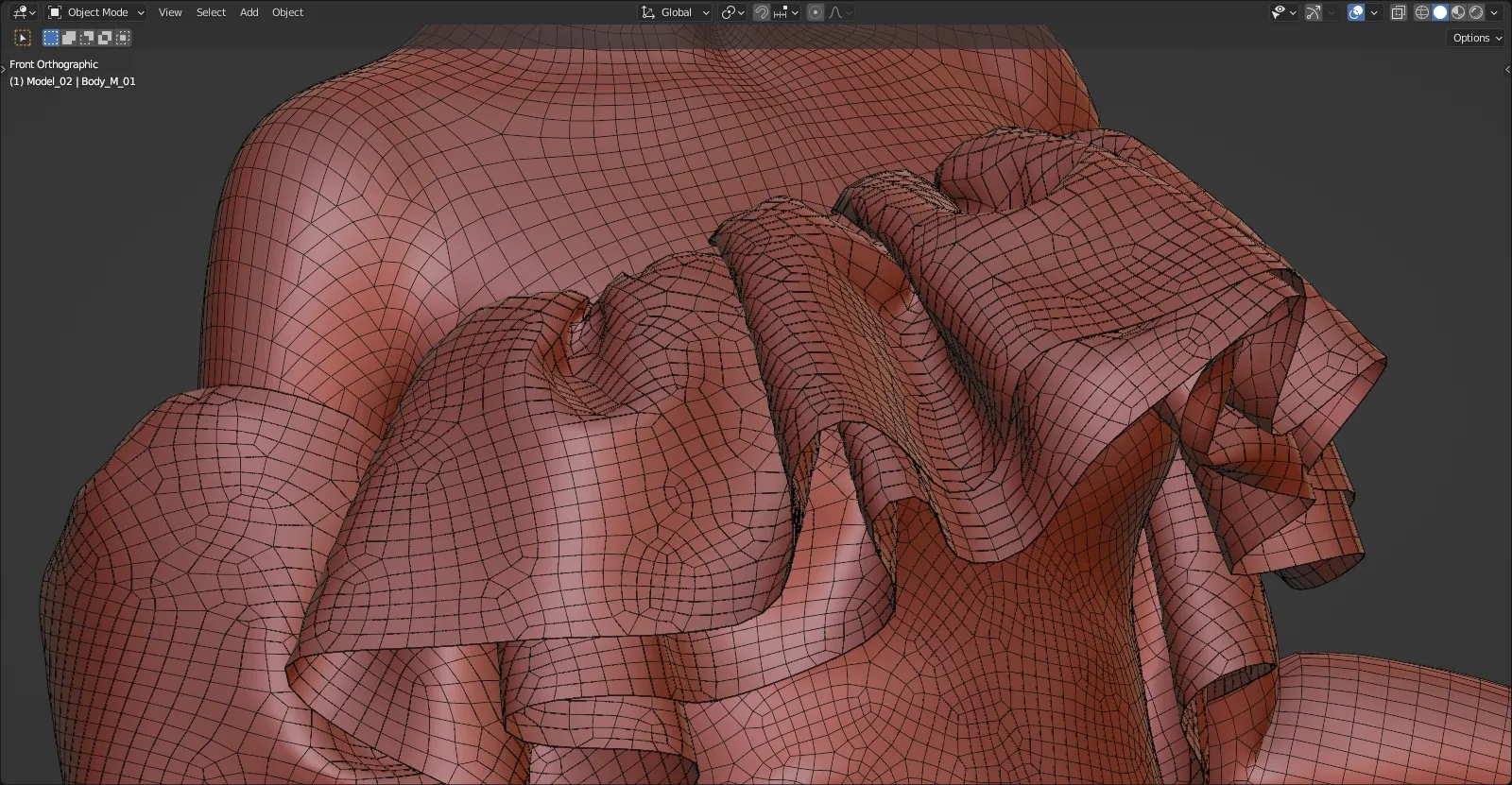Switch to rendered viewport shading
Screen dimensions: 1512x785
click(x=1476, y=12)
